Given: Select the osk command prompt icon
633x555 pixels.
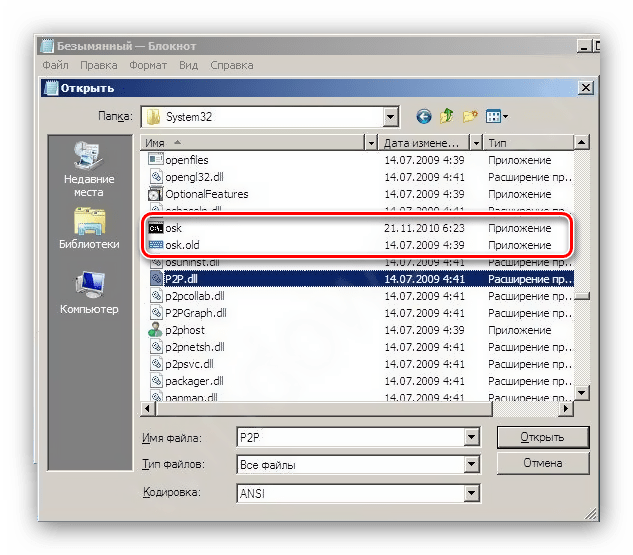Looking at the screenshot, I should (156, 228).
